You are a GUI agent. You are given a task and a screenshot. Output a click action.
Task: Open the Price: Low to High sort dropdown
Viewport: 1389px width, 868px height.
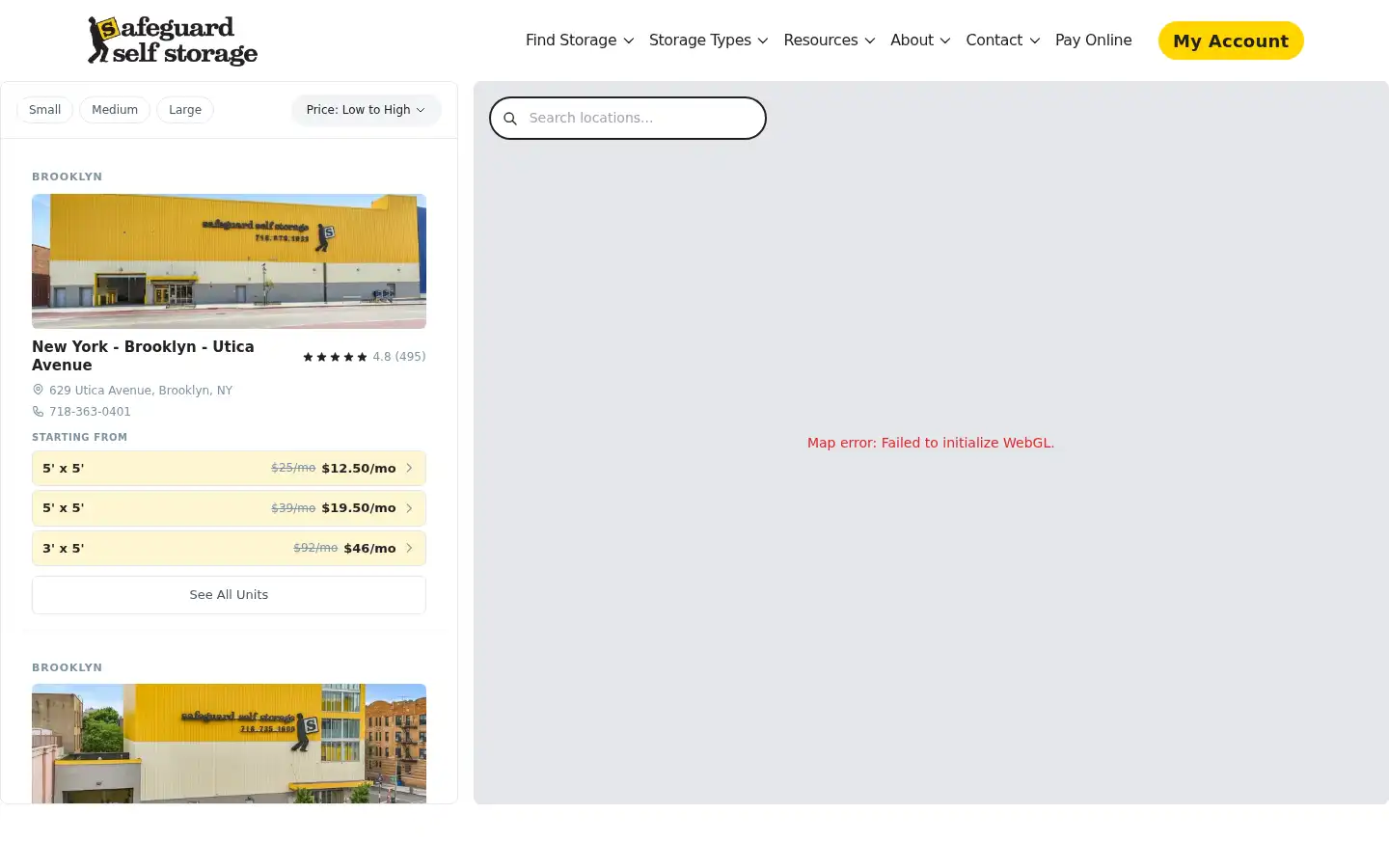click(366, 110)
